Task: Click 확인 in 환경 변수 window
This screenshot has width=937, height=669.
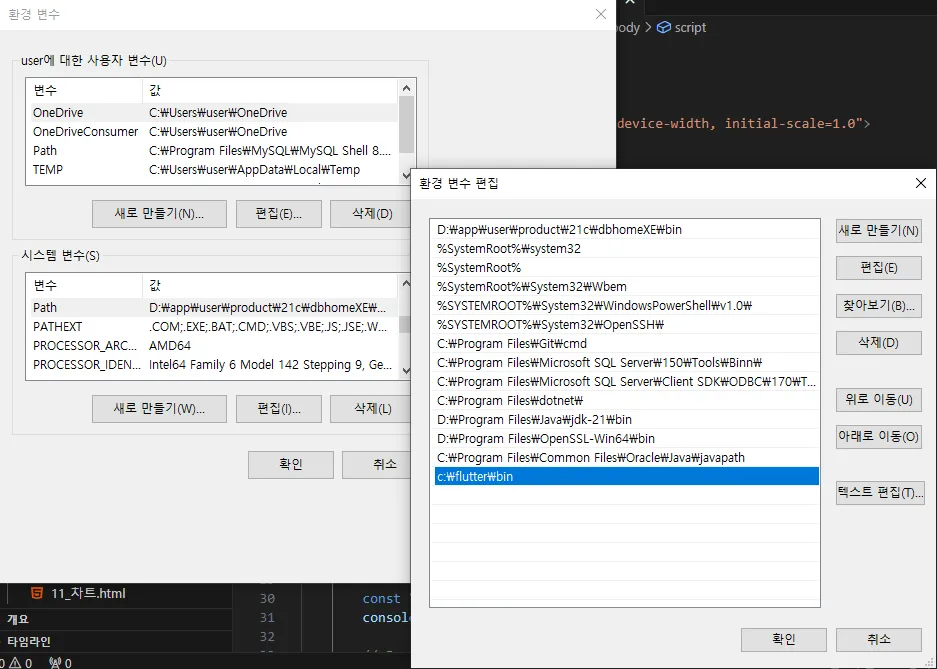Action: [290, 465]
